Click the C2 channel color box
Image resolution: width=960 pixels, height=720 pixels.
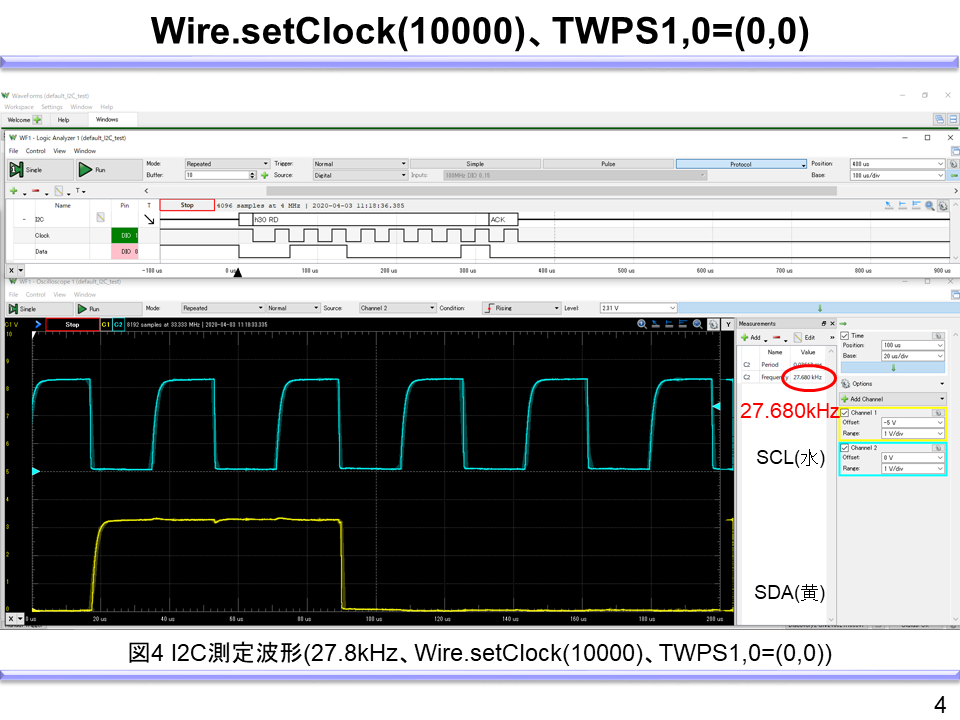coord(118,325)
